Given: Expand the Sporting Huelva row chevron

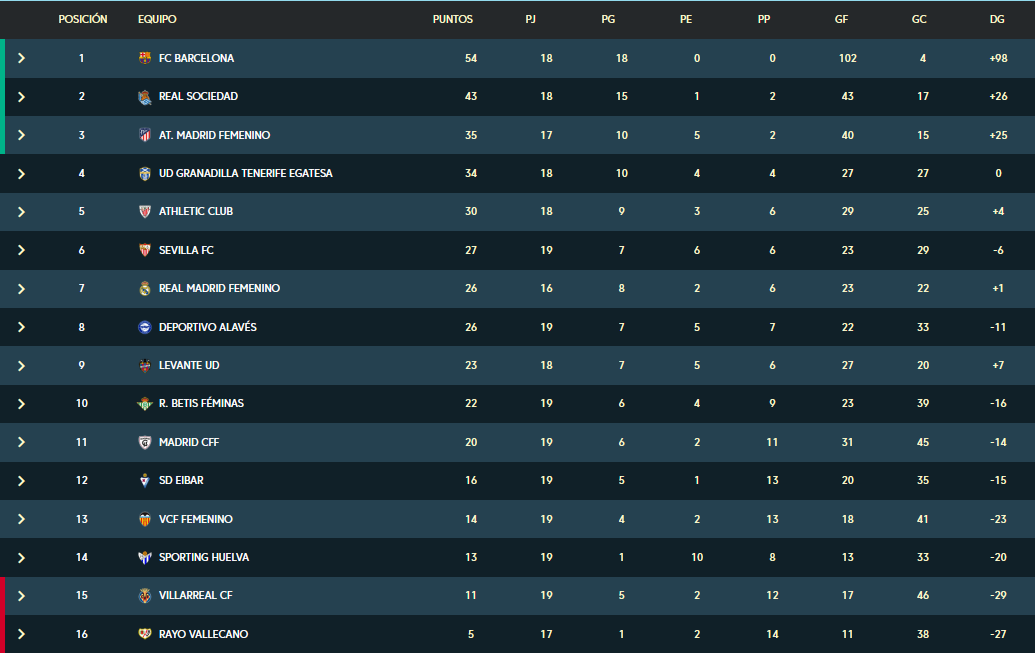Looking at the screenshot, I should click(21, 558).
